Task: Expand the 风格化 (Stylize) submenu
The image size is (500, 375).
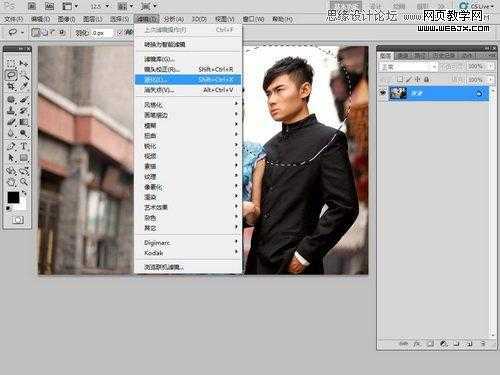Action: [x=188, y=105]
